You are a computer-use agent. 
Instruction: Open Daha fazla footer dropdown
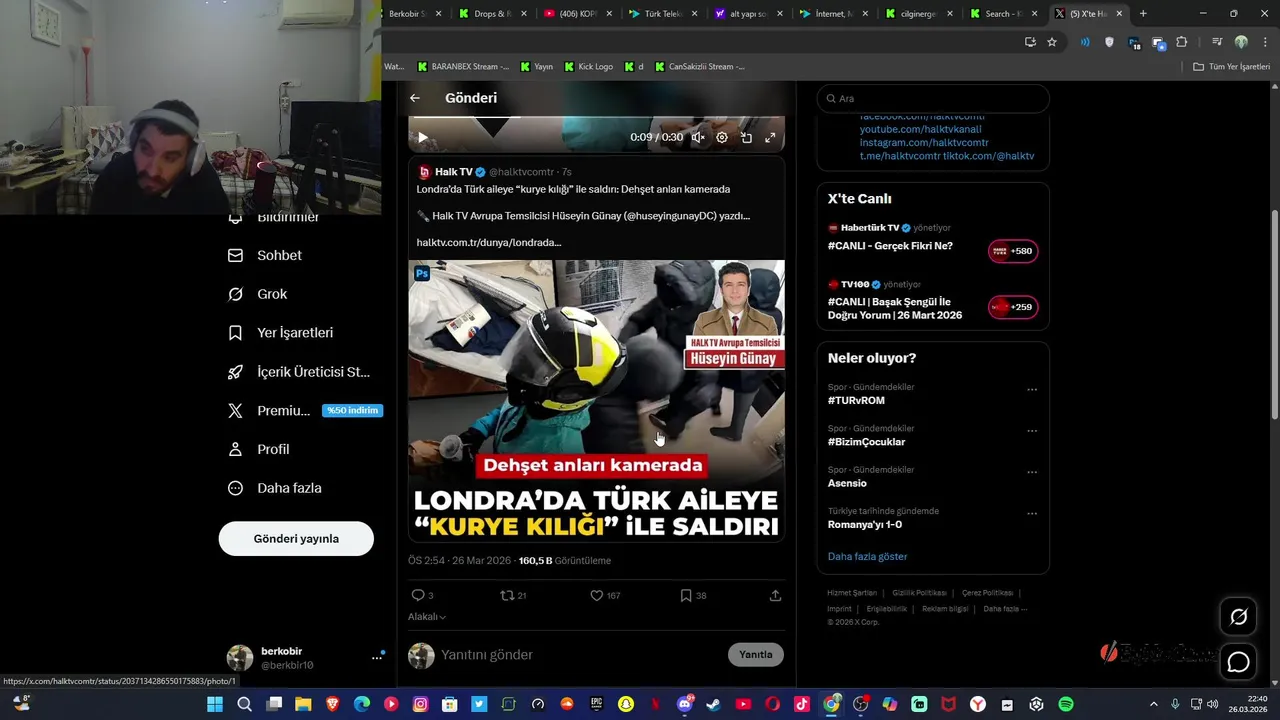1005,609
